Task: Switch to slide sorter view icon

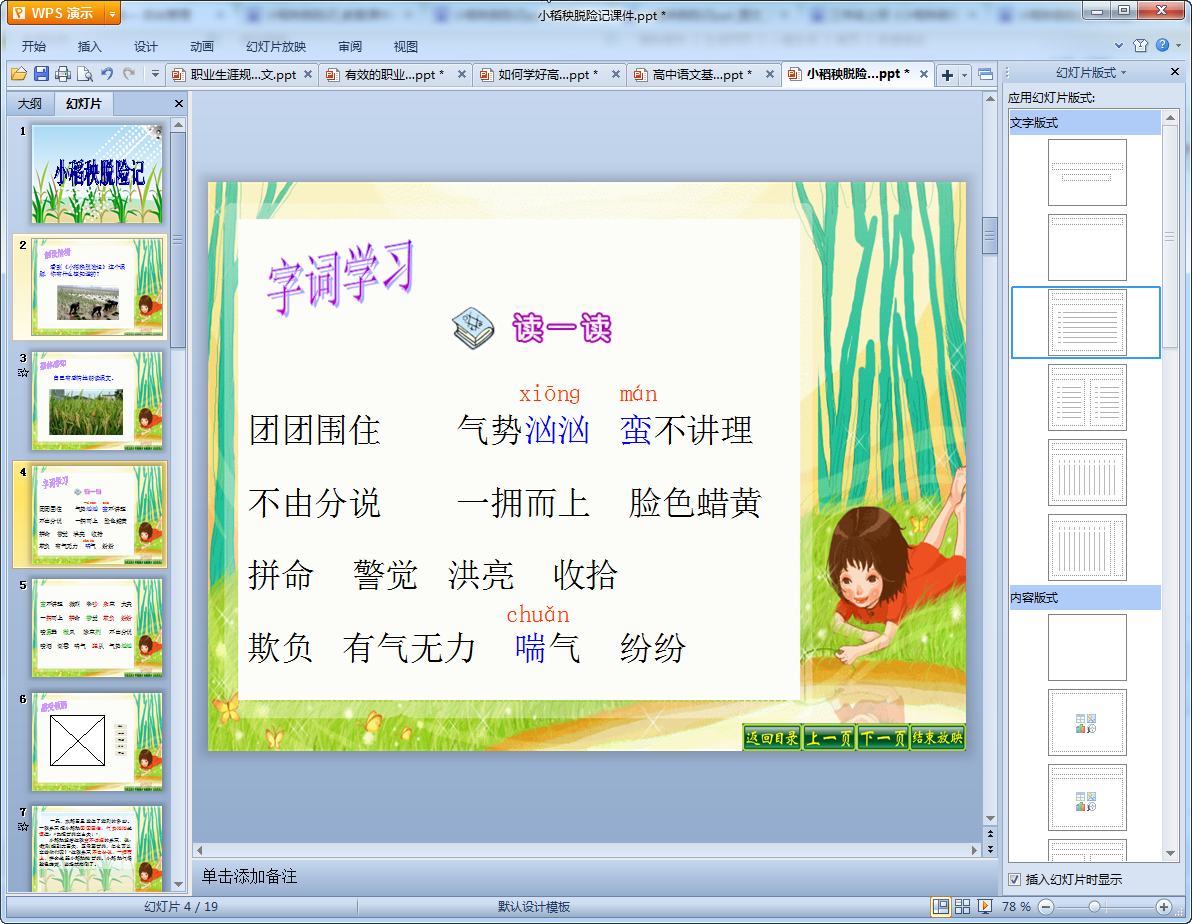Action: [962, 906]
